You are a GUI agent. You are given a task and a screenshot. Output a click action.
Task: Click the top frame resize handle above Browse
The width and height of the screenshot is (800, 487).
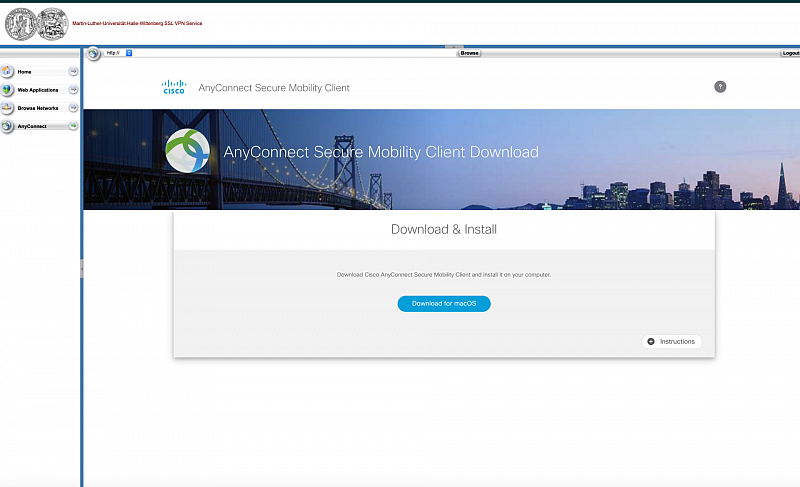pos(454,46)
